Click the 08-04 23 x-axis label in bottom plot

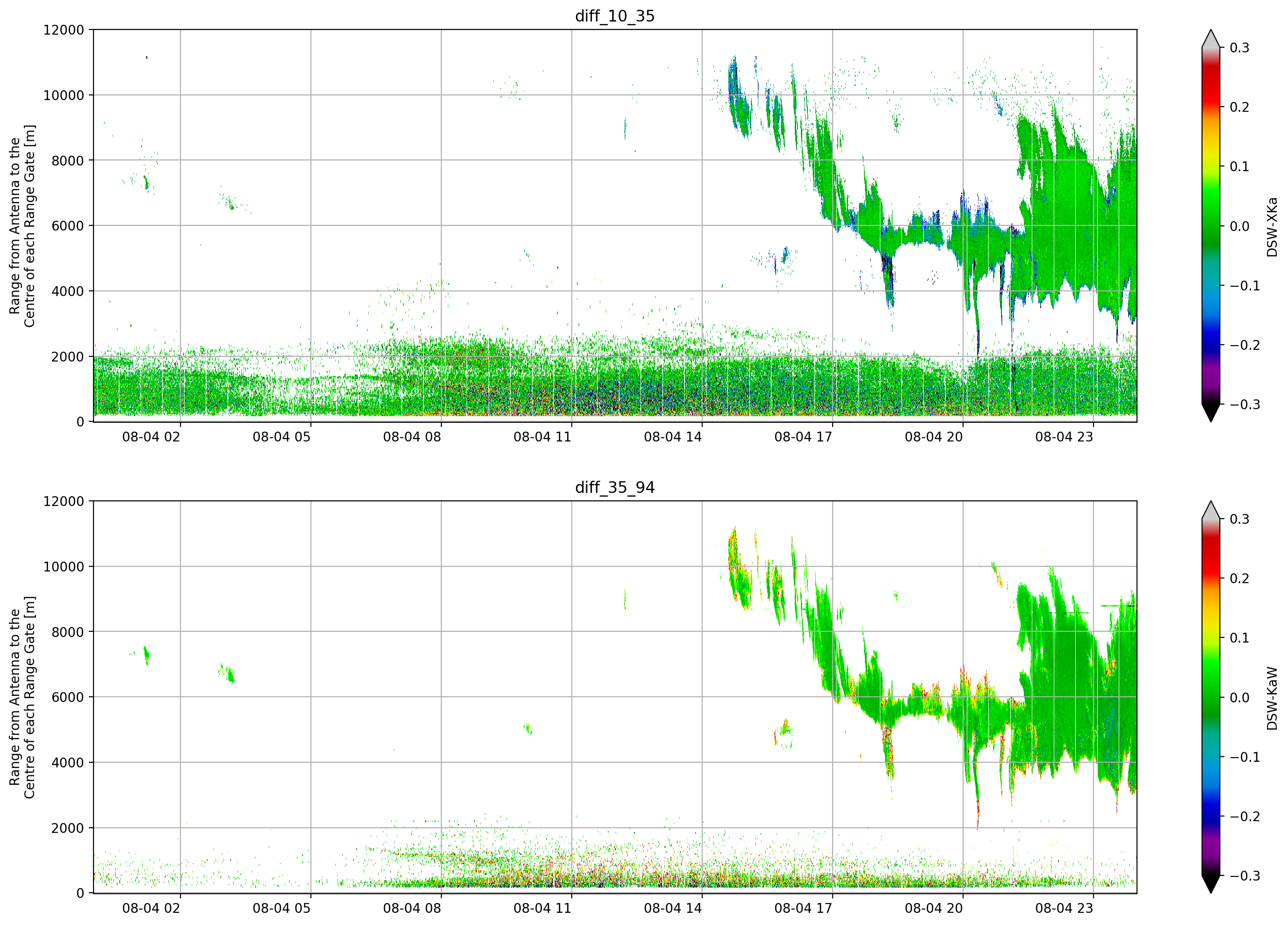(1064, 909)
